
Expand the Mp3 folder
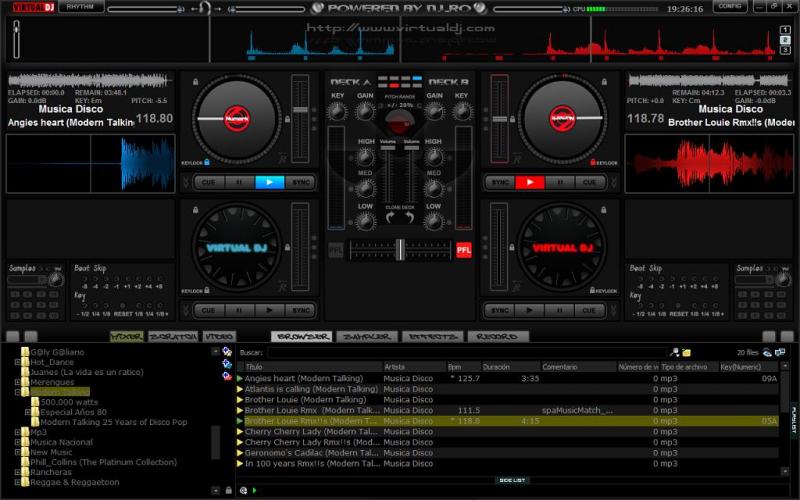pos(17,432)
